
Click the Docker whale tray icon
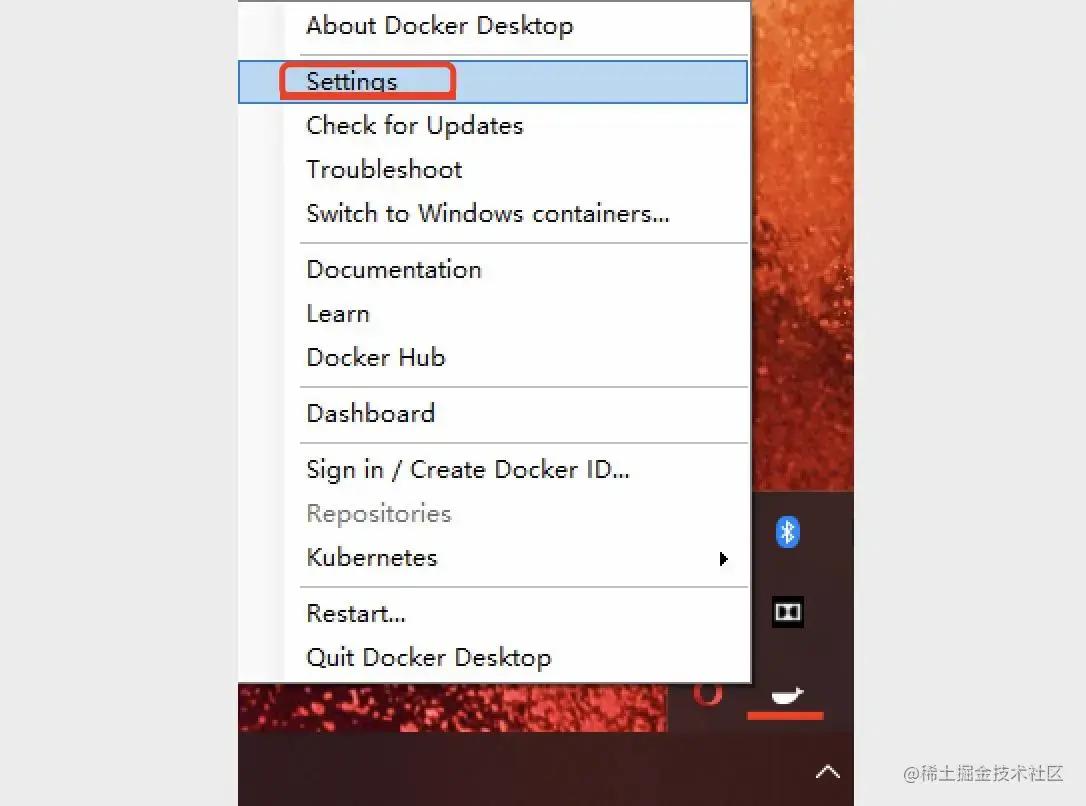787,695
